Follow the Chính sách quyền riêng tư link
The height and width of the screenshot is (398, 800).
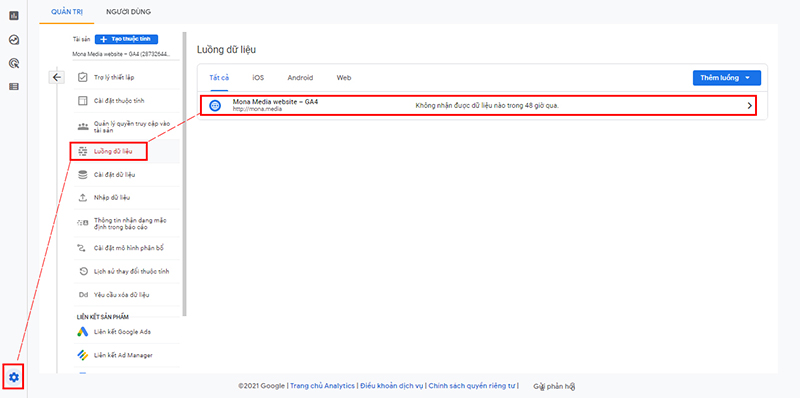472,386
